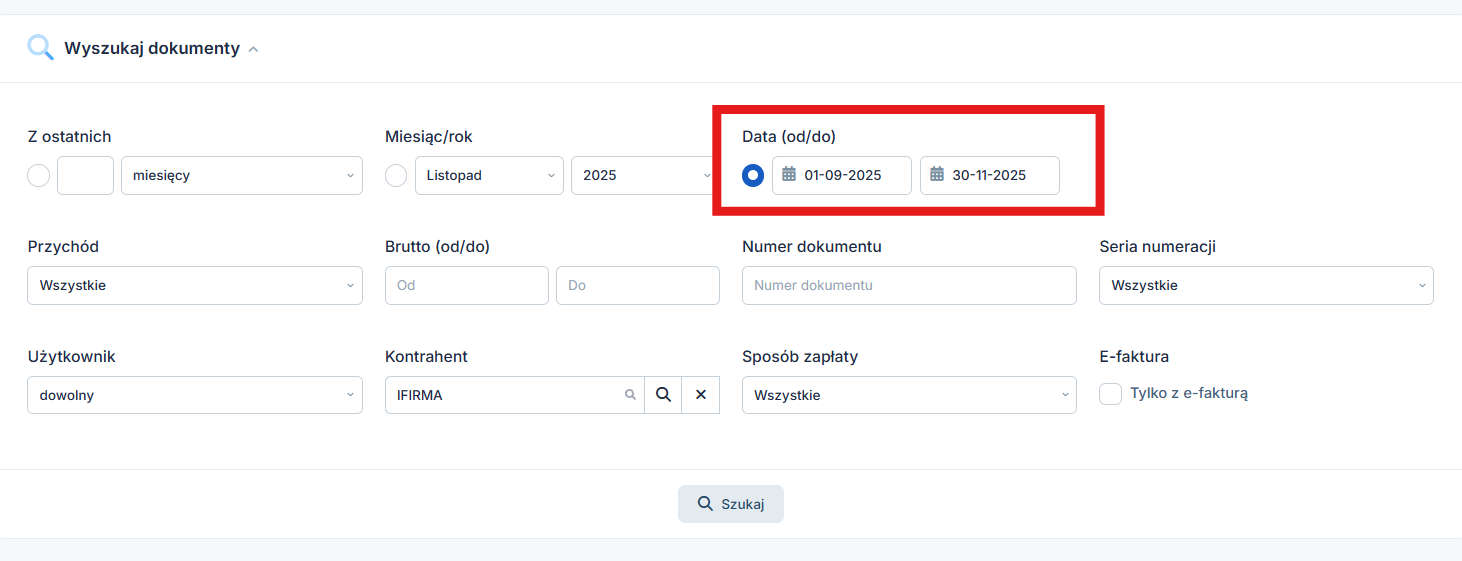Click the Numer dokumentu input field
This screenshot has width=1462, height=561.
[909, 285]
